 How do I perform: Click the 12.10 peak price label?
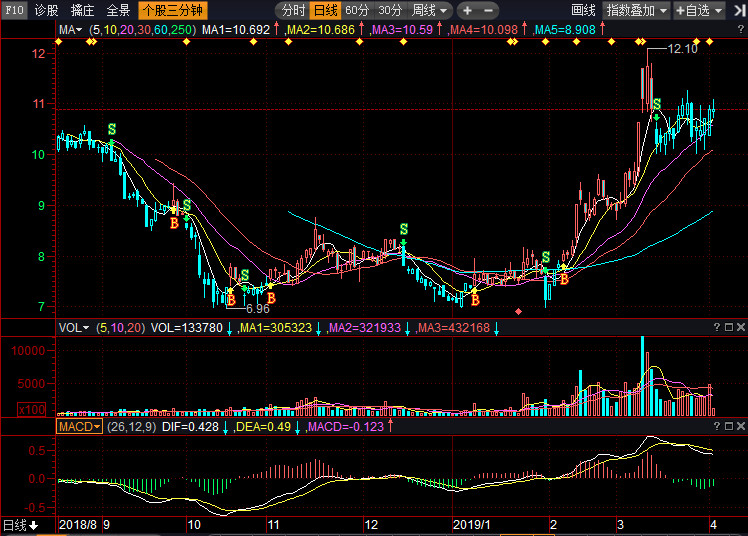[682, 49]
